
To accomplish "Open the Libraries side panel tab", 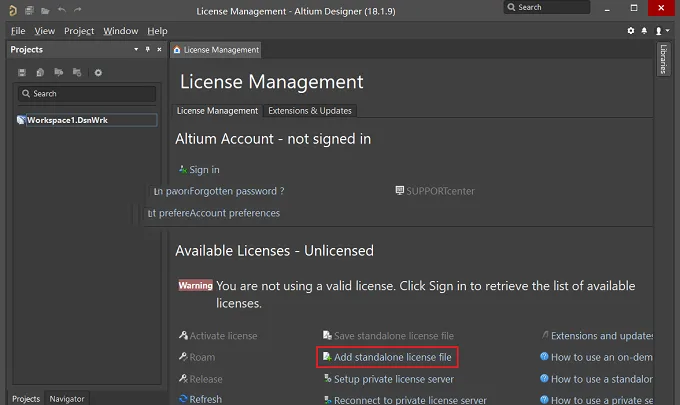I will [x=664, y=59].
